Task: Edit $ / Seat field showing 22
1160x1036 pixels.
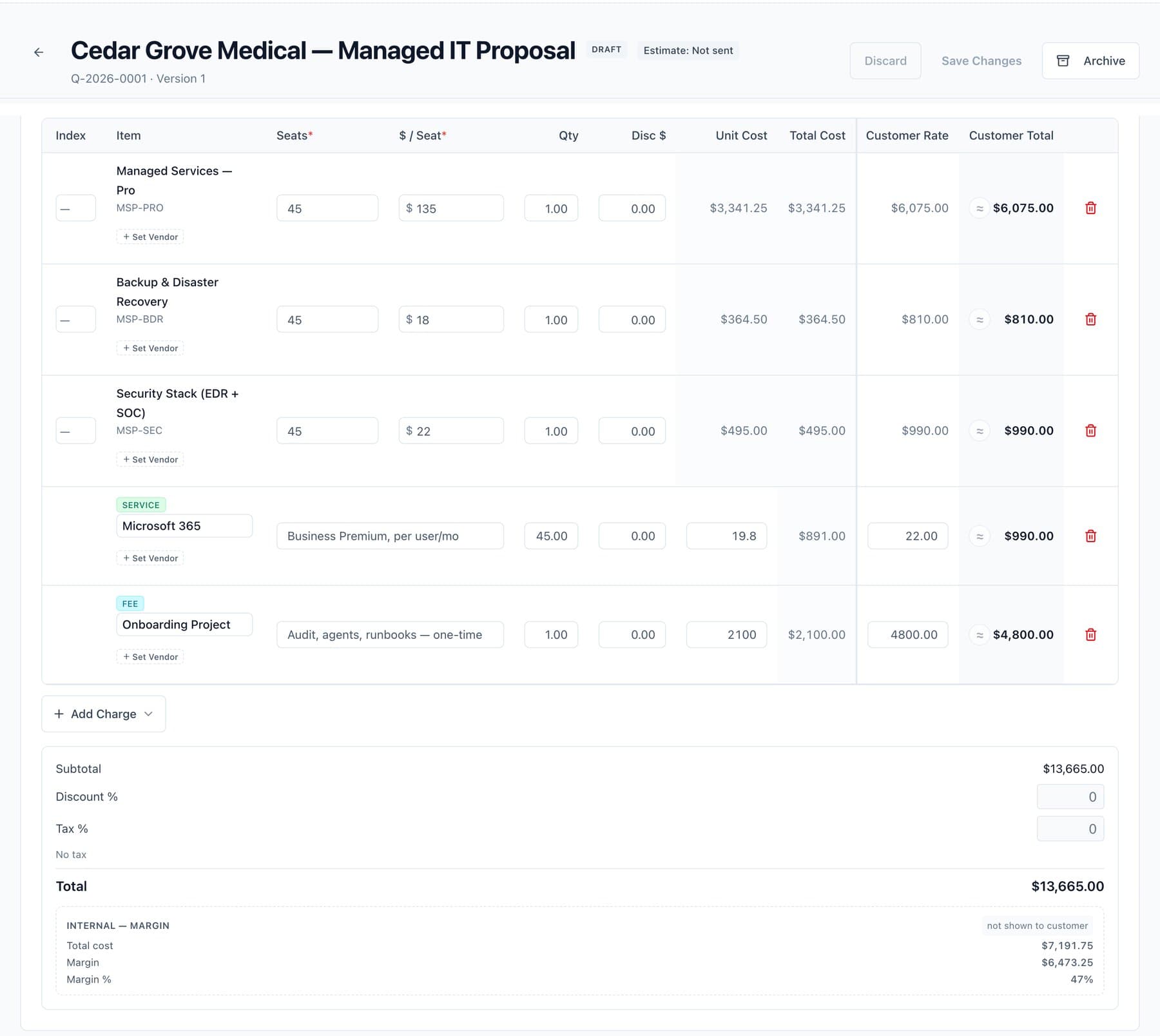Action: [451, 431]
